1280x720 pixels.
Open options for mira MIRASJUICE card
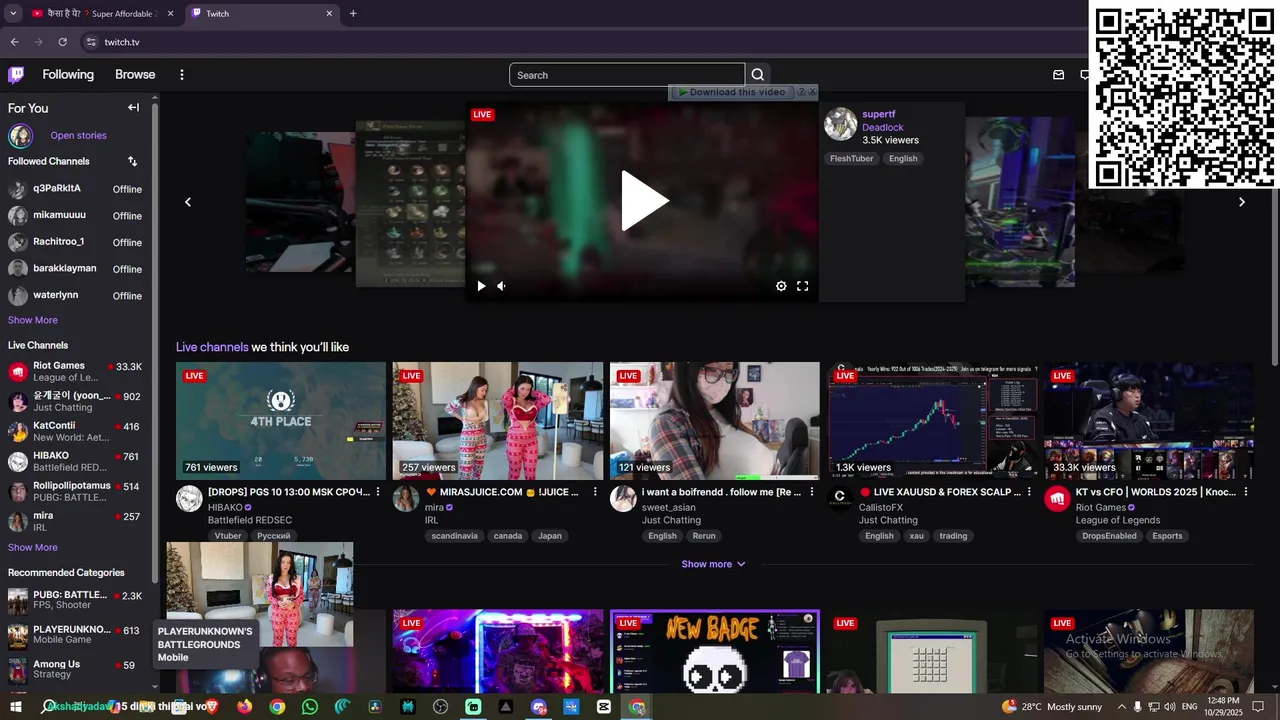[595, 492]
